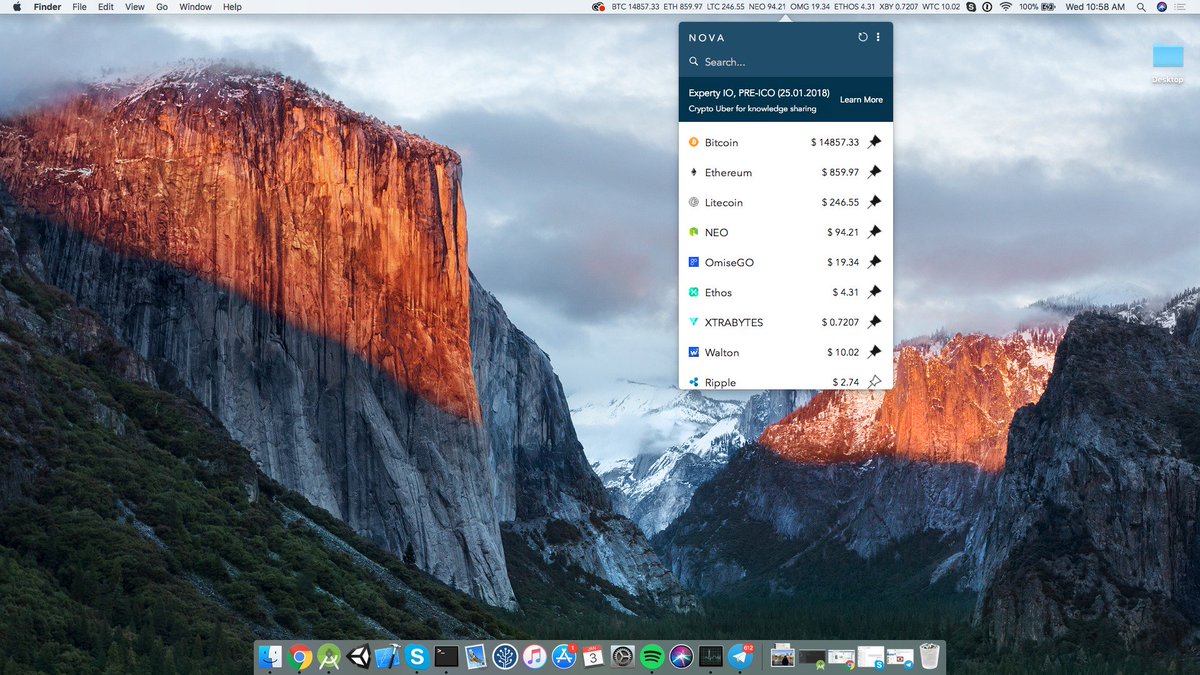Screen dimensions: 1200x675
Task: Click the Skype menu bar icon
Action: (x=972, y=7)
